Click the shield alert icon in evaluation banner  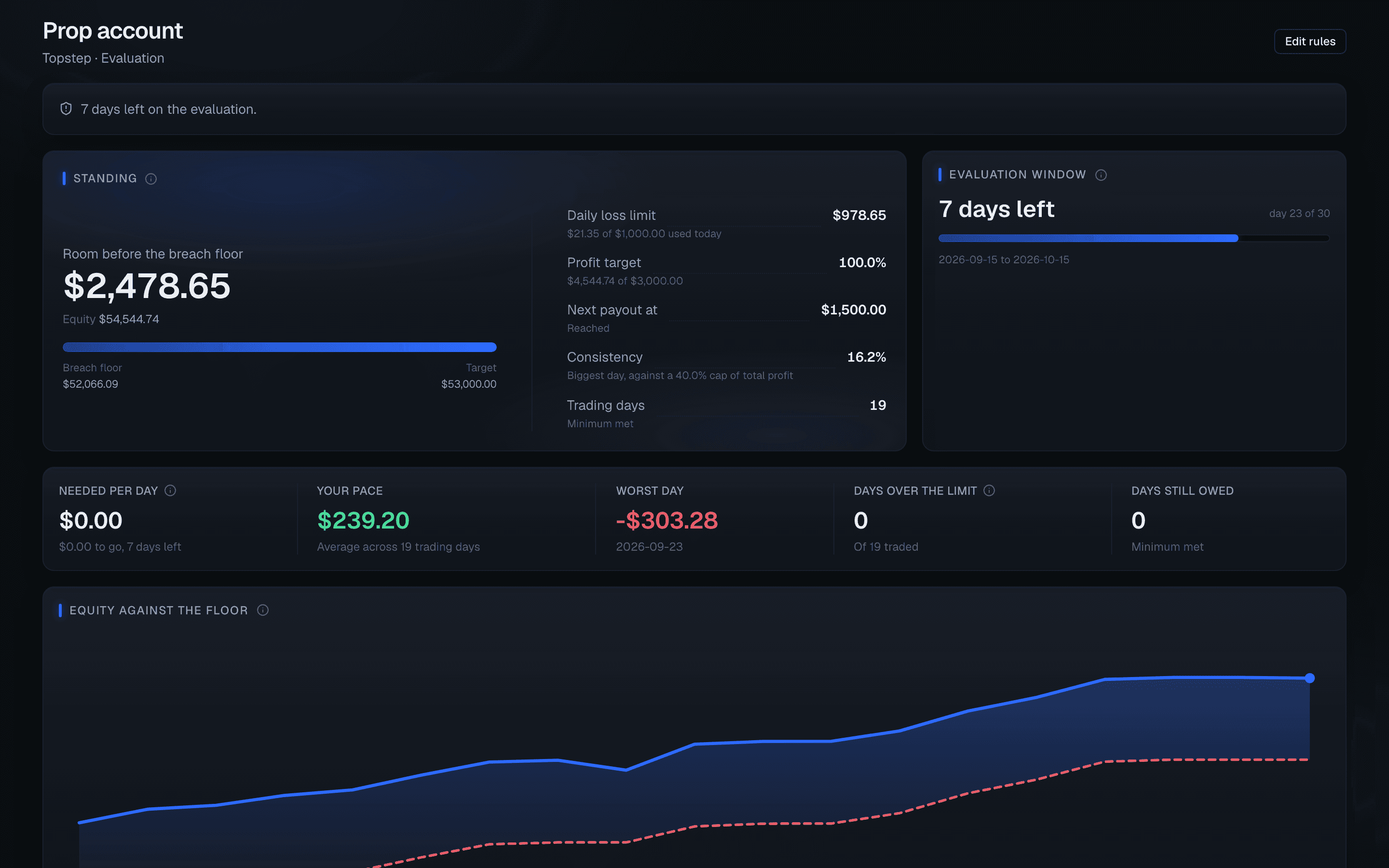pyautogui.click(x=66, y=109)
